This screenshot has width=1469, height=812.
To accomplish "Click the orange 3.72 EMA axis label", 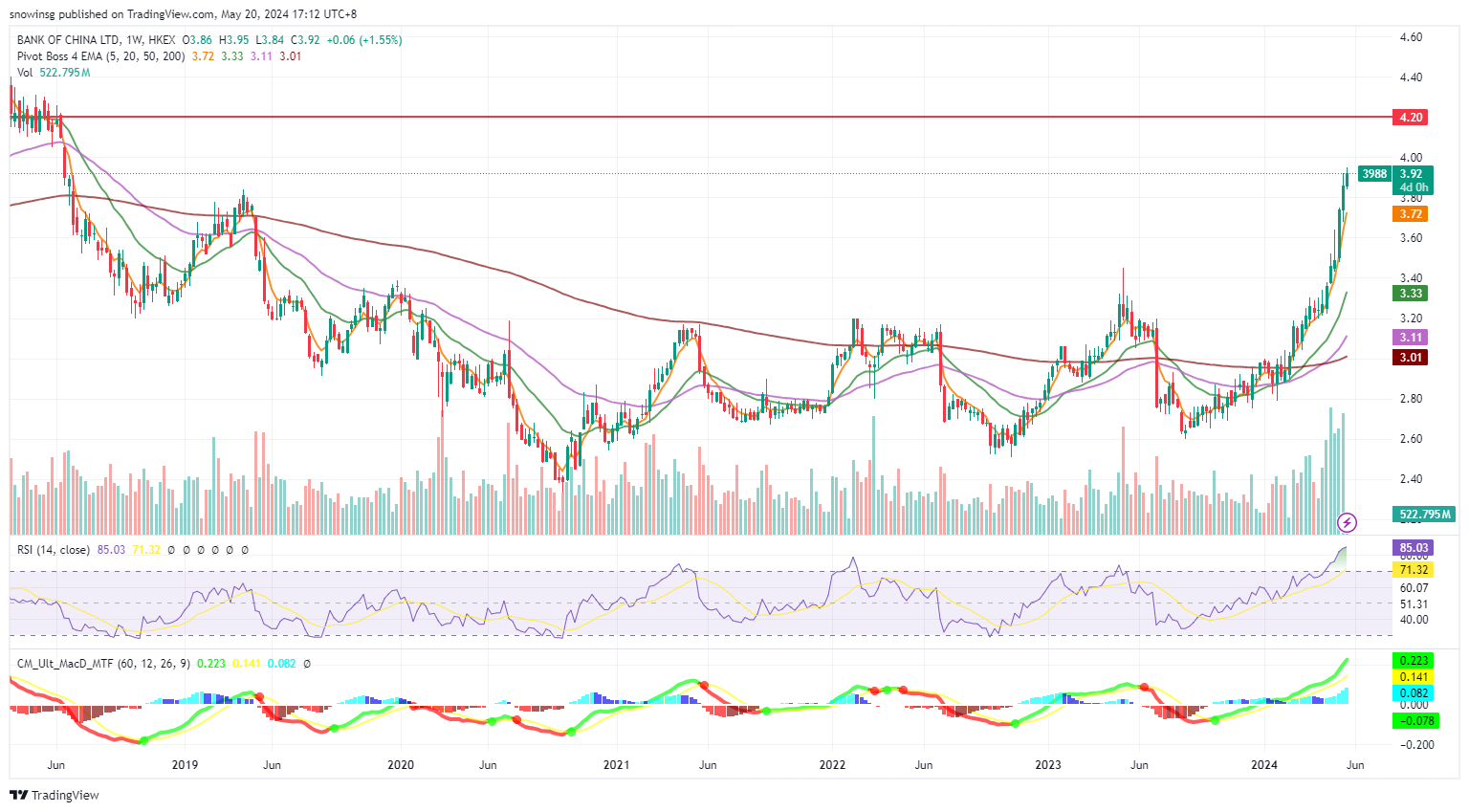I will [x=1411, y=214].
